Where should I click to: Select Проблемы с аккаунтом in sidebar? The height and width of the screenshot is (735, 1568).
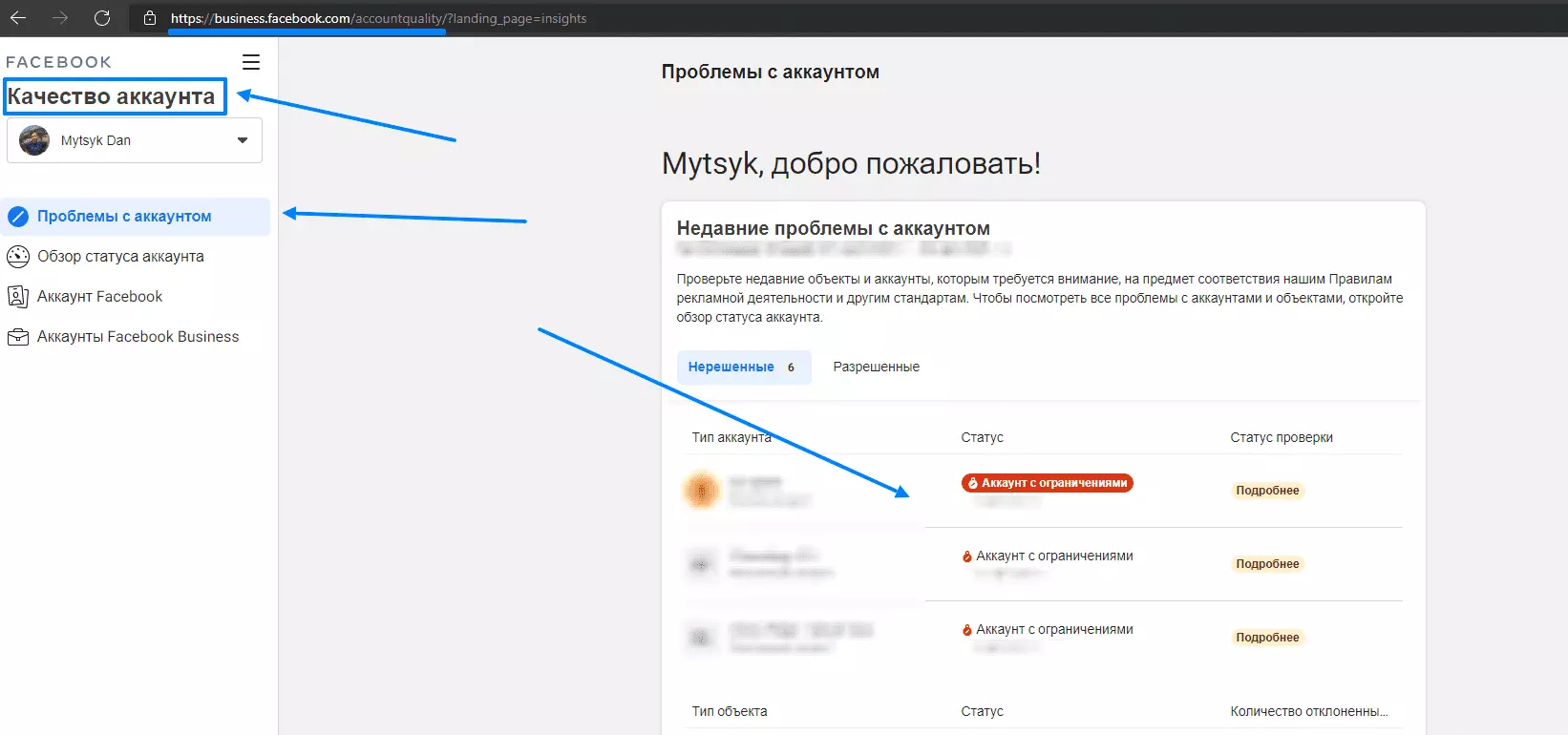pyautogui.click(x=136, y=217)
